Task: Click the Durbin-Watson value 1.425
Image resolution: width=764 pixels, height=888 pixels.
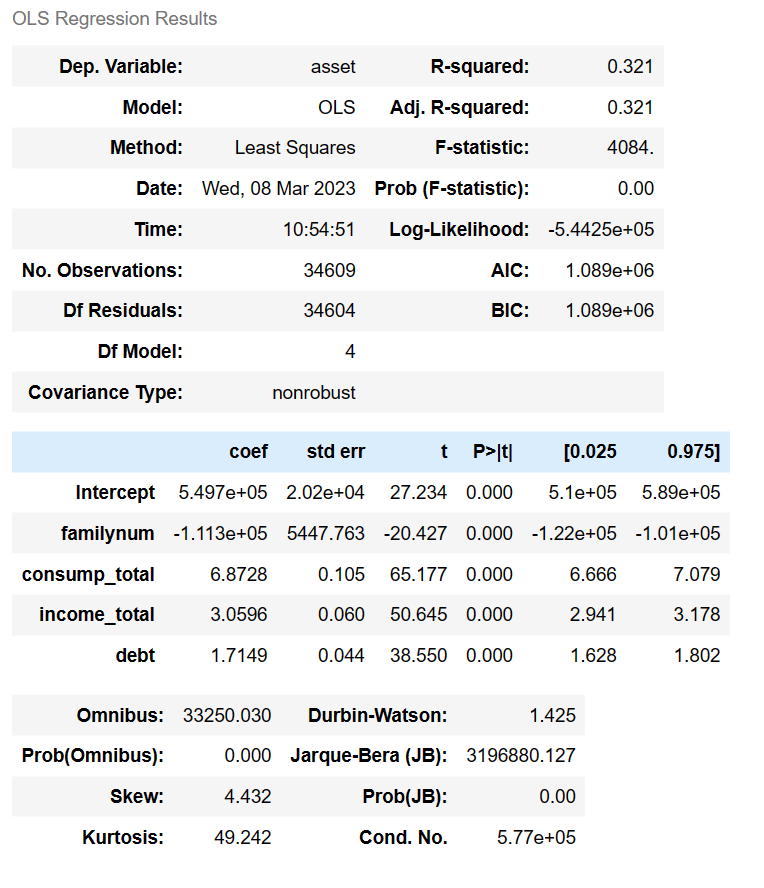Action: [552, 715]
